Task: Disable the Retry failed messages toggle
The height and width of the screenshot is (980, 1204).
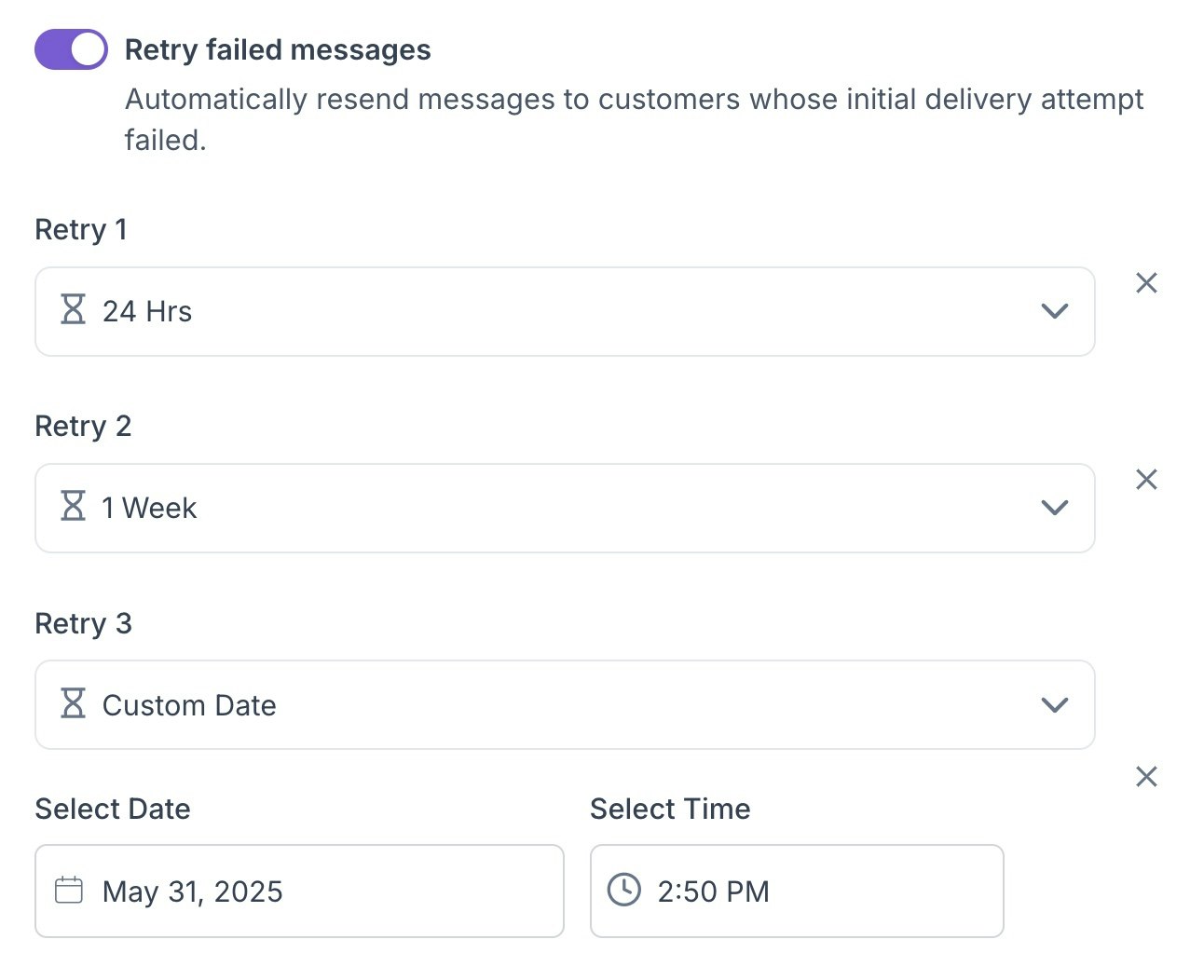Action: 71,49
